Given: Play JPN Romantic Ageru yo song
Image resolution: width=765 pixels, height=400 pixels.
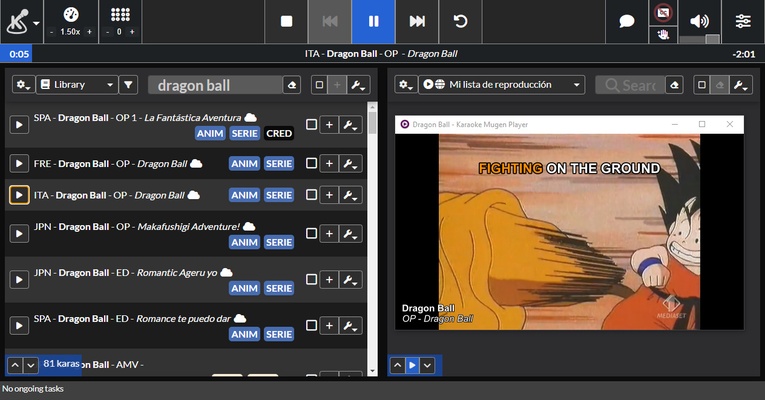Looking at the screenshot, I should pyautogui.click(x=19, y=280).
